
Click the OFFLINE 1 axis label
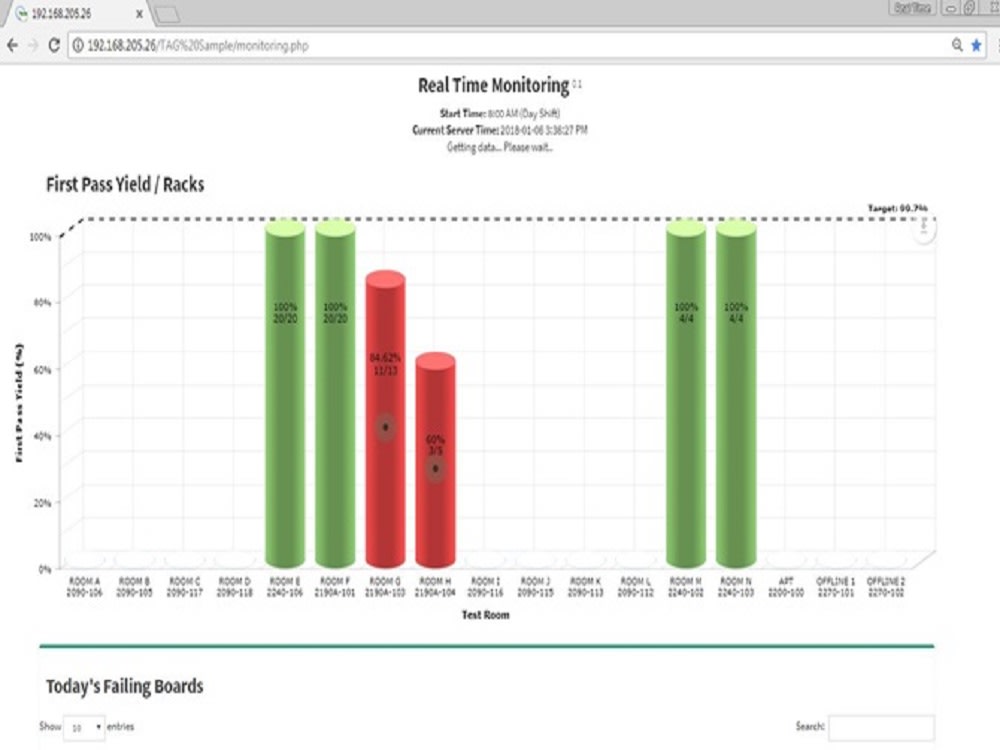point(835,587)
